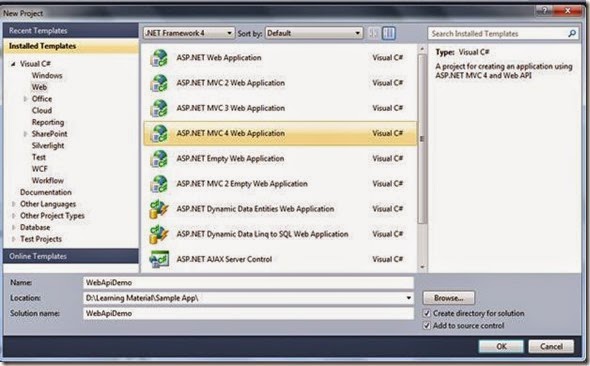Click the template list scroll down arrow
590x366 pixels.
(422, 267)
